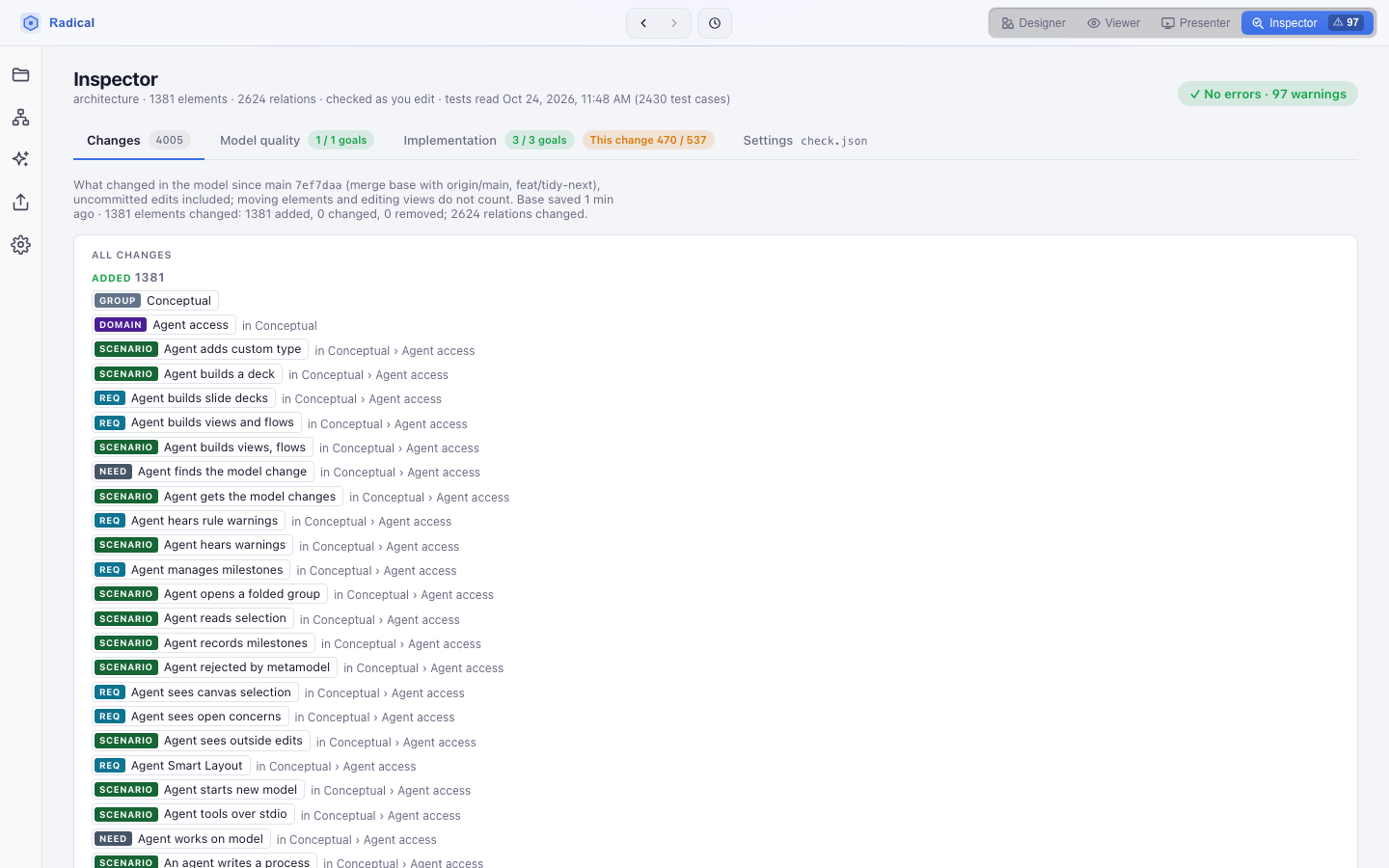Select 'Agent finds the model change' need

[203, 472]
